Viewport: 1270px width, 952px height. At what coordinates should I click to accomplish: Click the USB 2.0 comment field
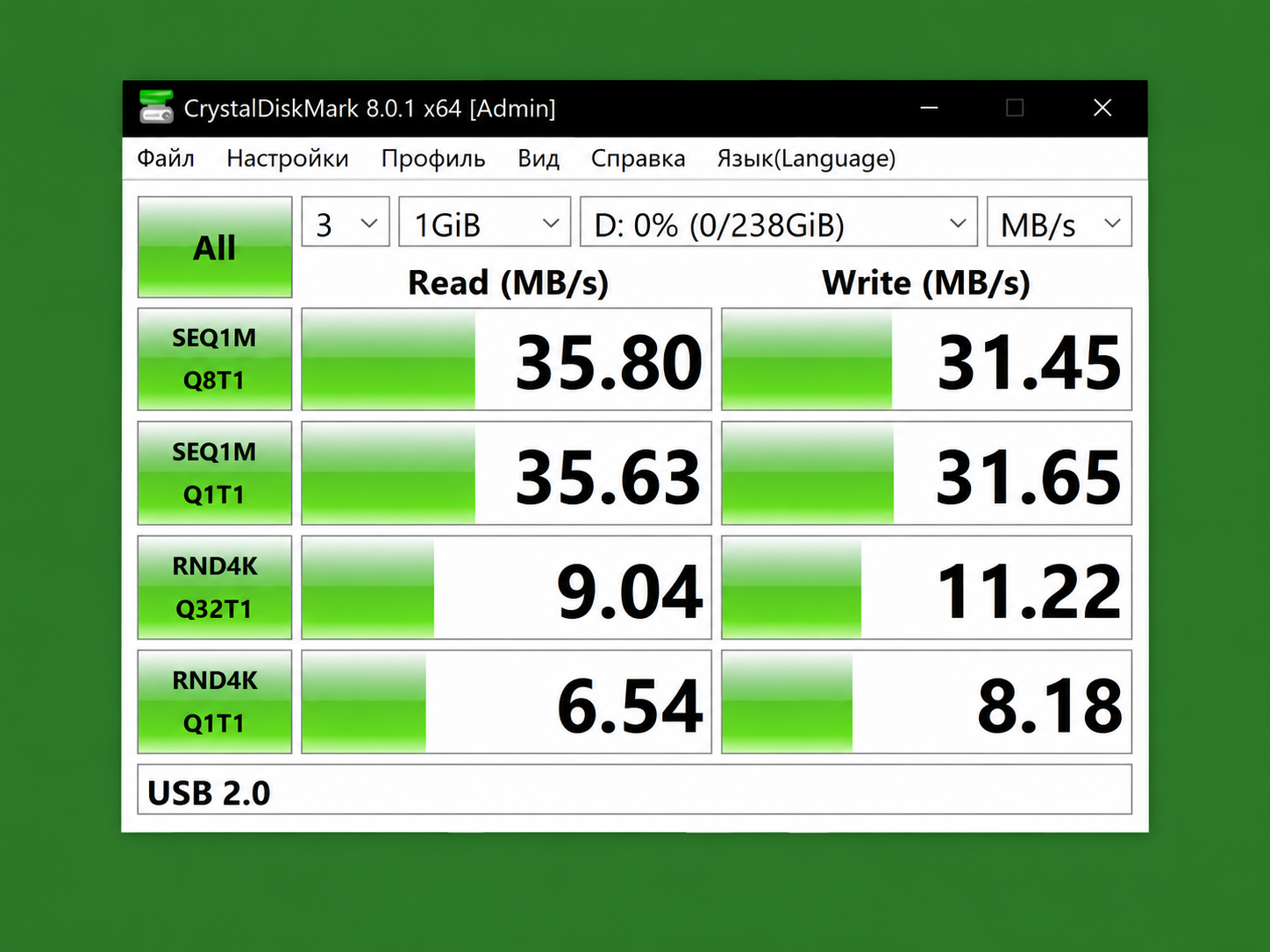[635, 790]
